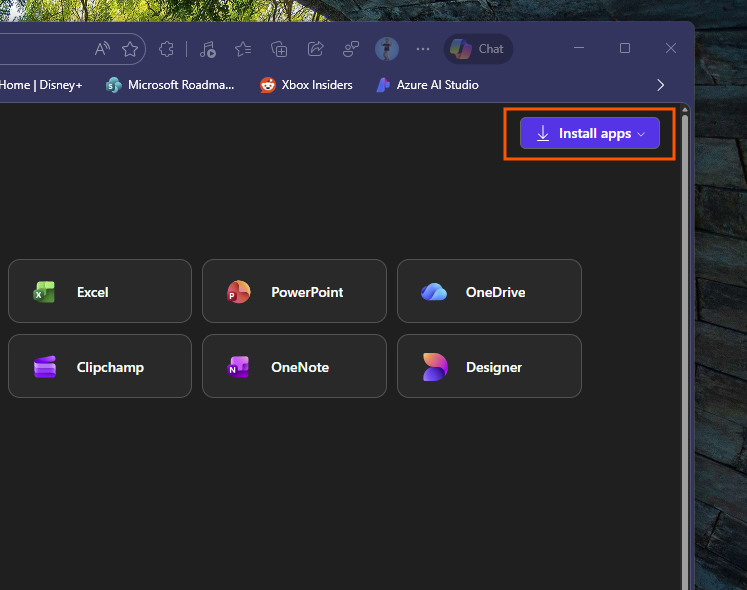Open the PowerPoint app tile
The height and width of the screenshot is (590, 747).
click(x=294, y=291)
